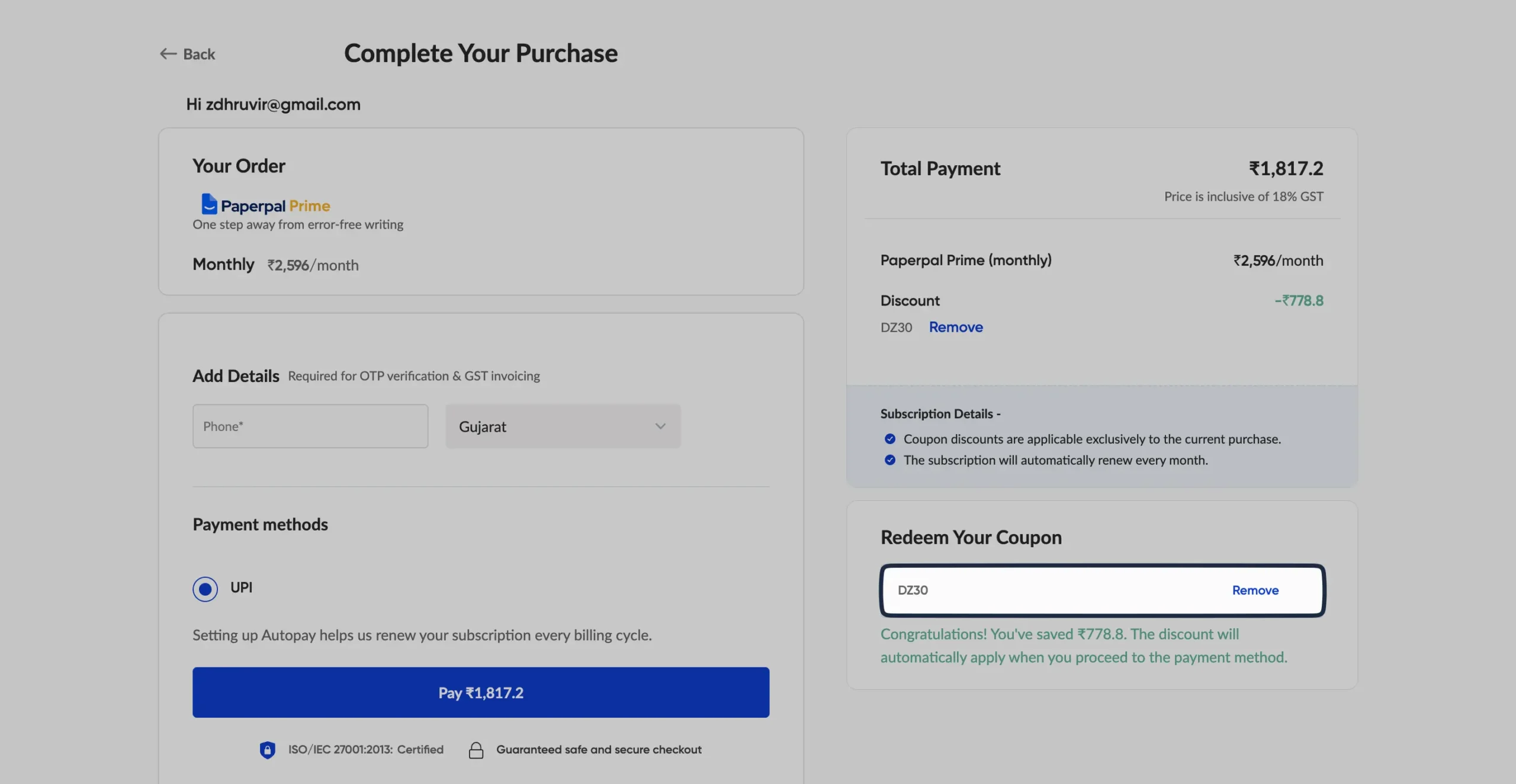
Task: Select the UPI payment radio button
Action: 205,589
